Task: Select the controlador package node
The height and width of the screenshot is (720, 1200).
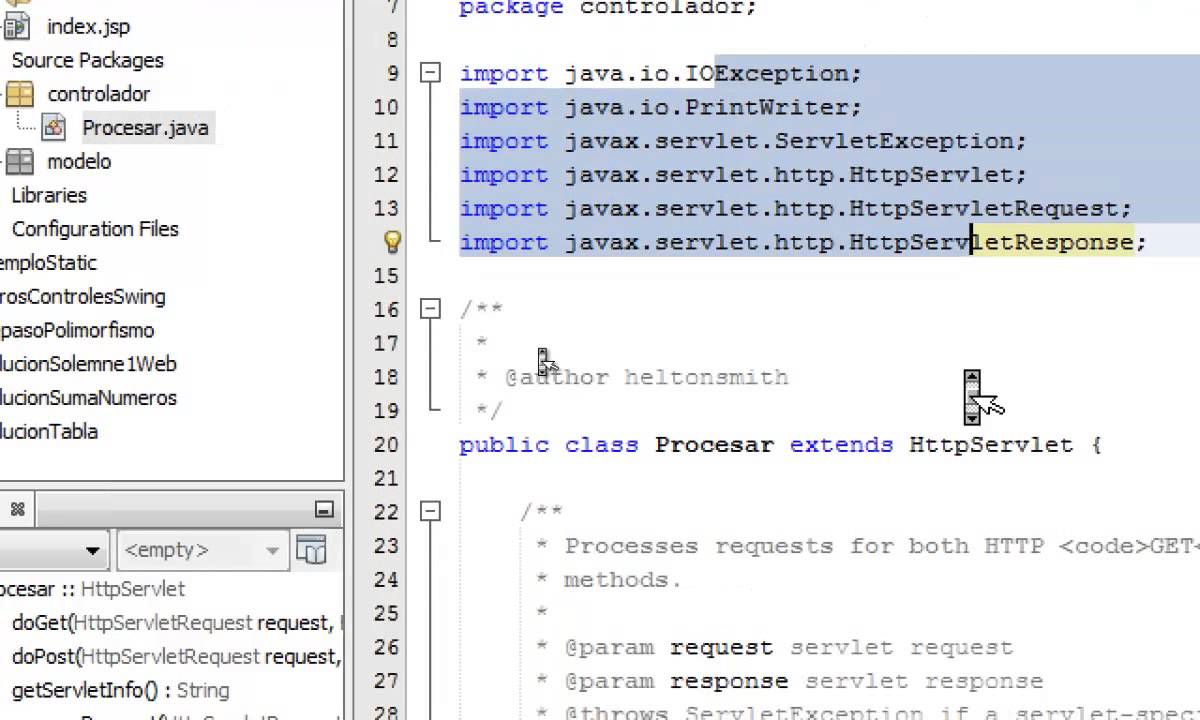Action: click(x=98, y=94)
